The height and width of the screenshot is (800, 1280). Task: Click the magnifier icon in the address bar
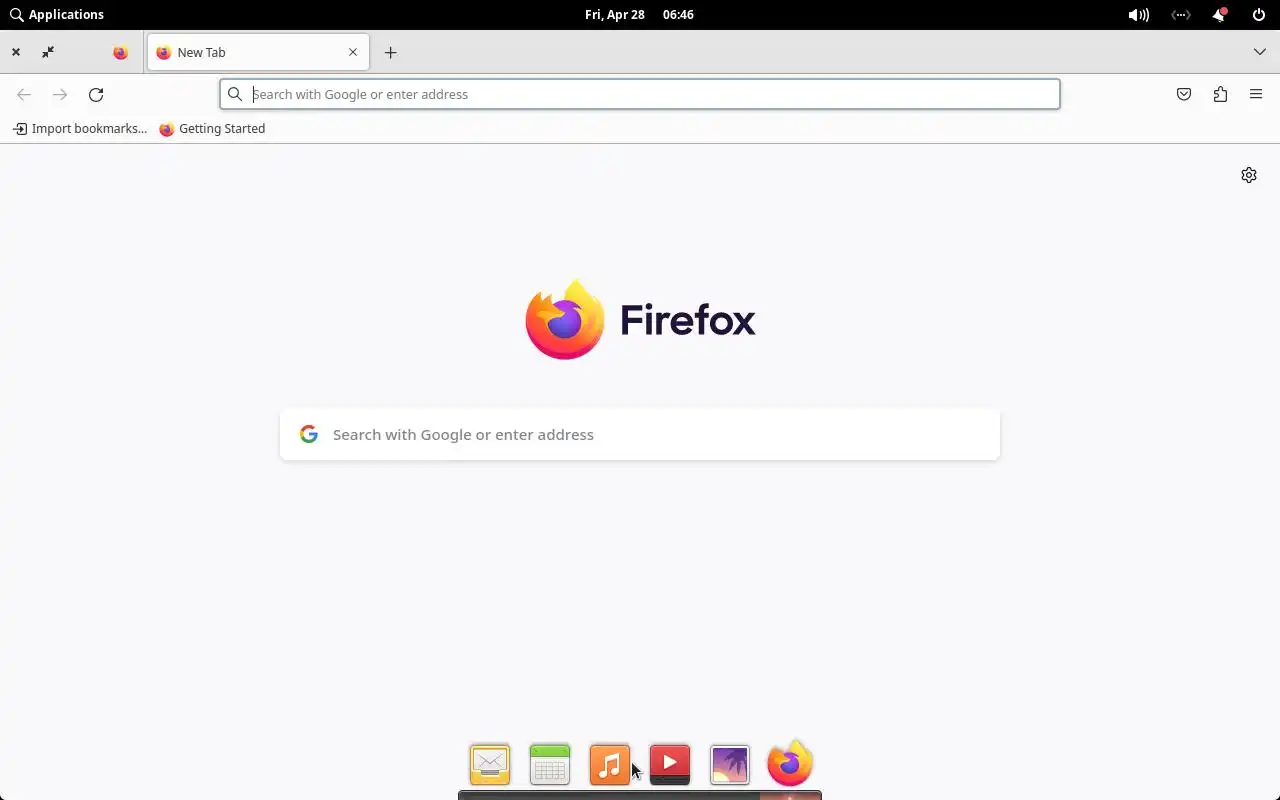coord(235,94)
